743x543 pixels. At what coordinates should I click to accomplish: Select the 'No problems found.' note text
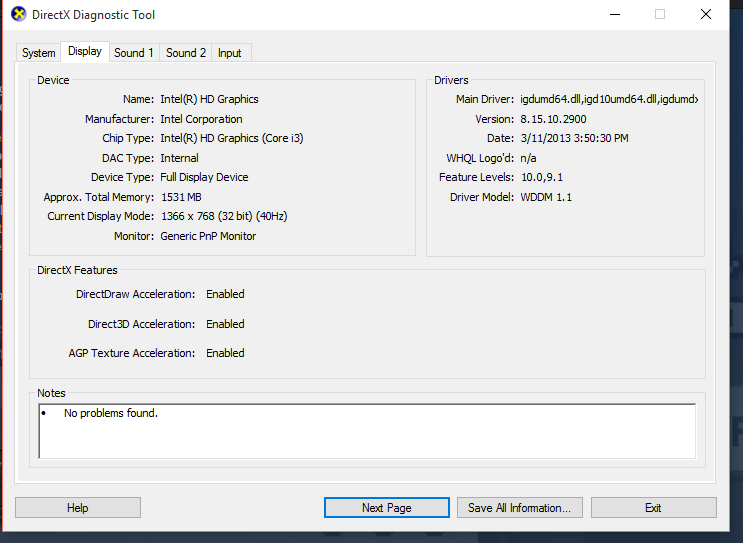coord(111,413)
